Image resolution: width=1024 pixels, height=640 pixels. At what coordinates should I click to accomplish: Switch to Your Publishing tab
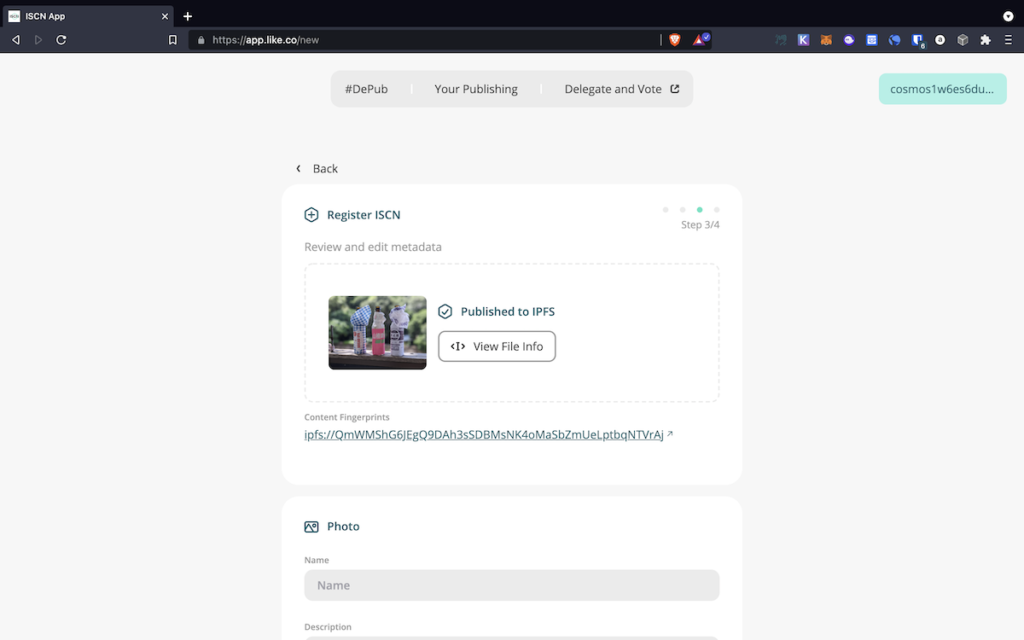(x=476, y=89)
